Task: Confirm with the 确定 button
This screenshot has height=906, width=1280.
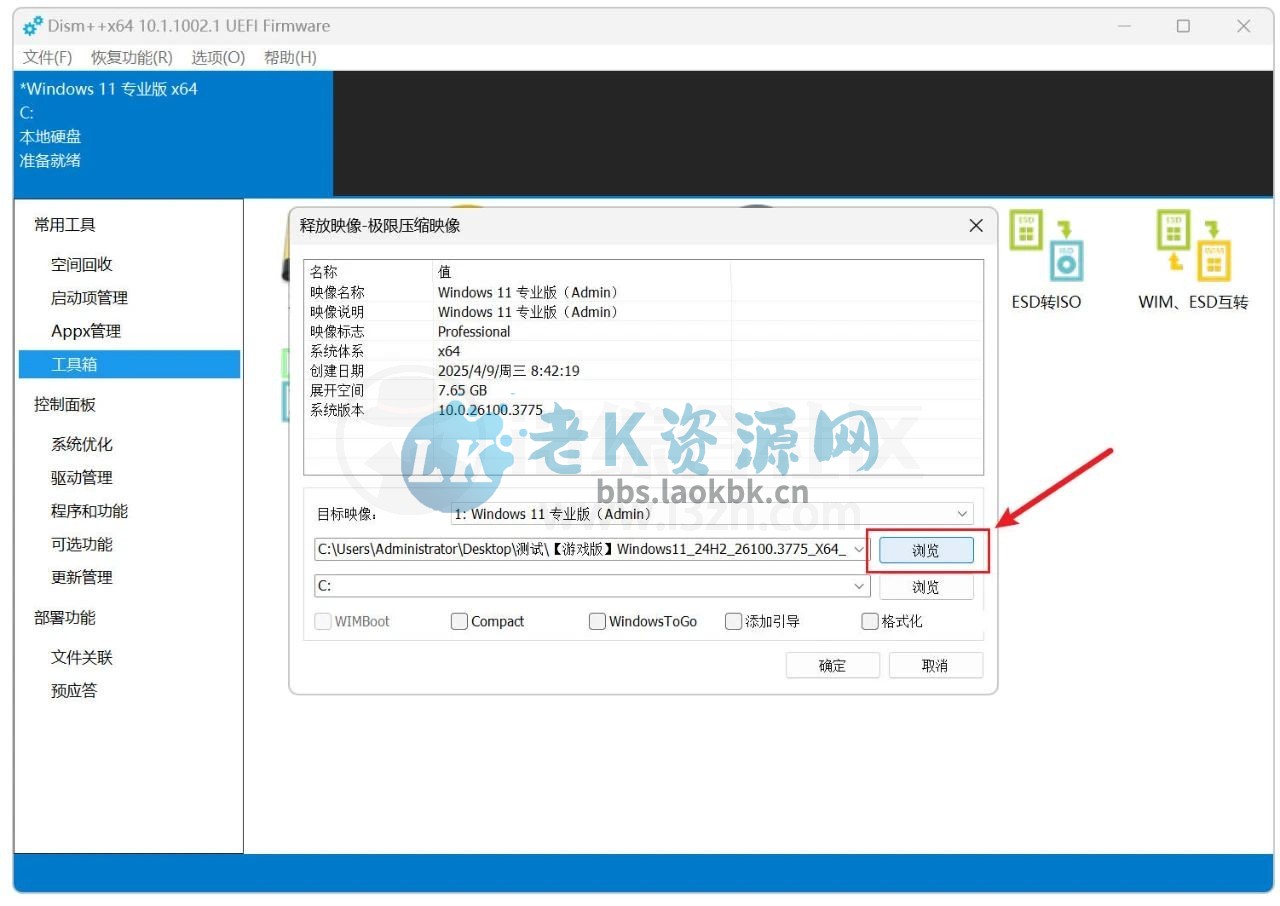Action: coord(832,665)
